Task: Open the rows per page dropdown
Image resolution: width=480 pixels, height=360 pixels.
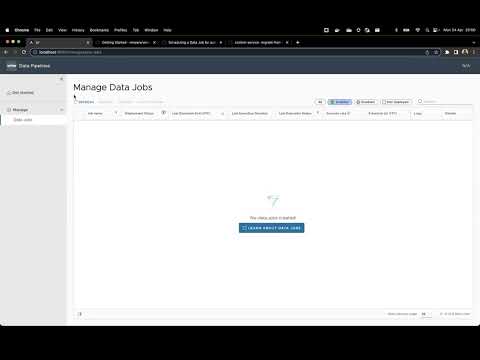Action: [426, 314]
